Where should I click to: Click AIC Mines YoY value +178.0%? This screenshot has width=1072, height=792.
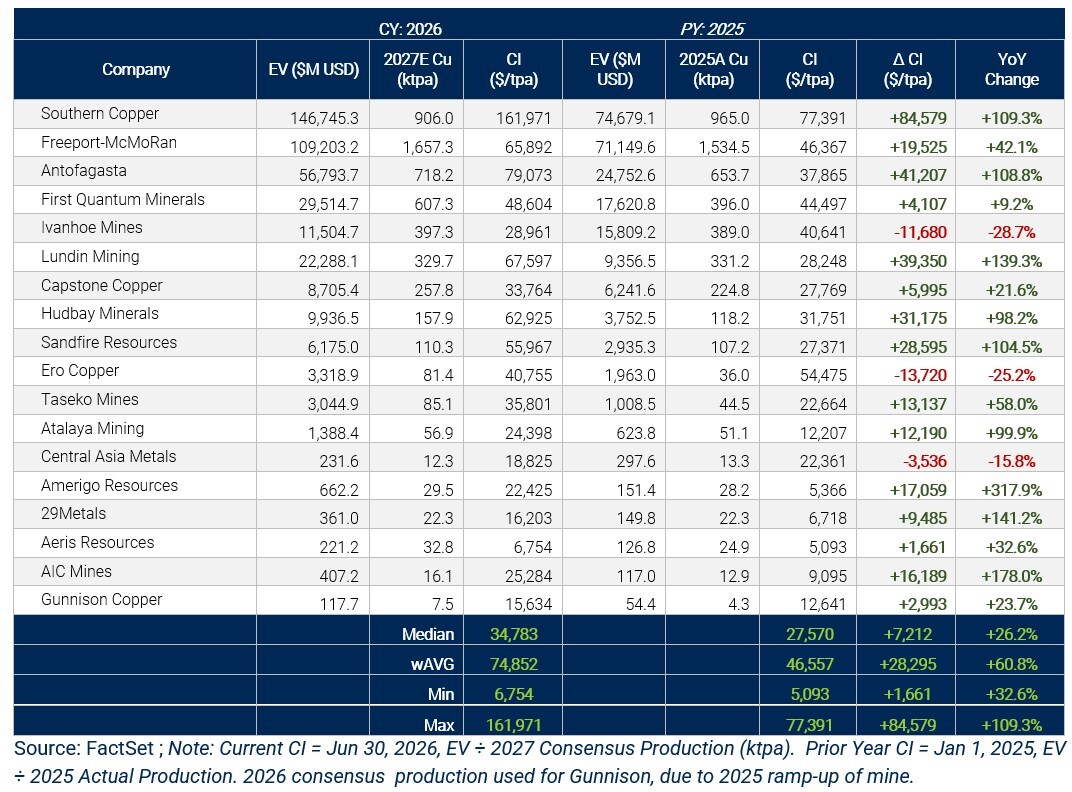[1012, 576]
